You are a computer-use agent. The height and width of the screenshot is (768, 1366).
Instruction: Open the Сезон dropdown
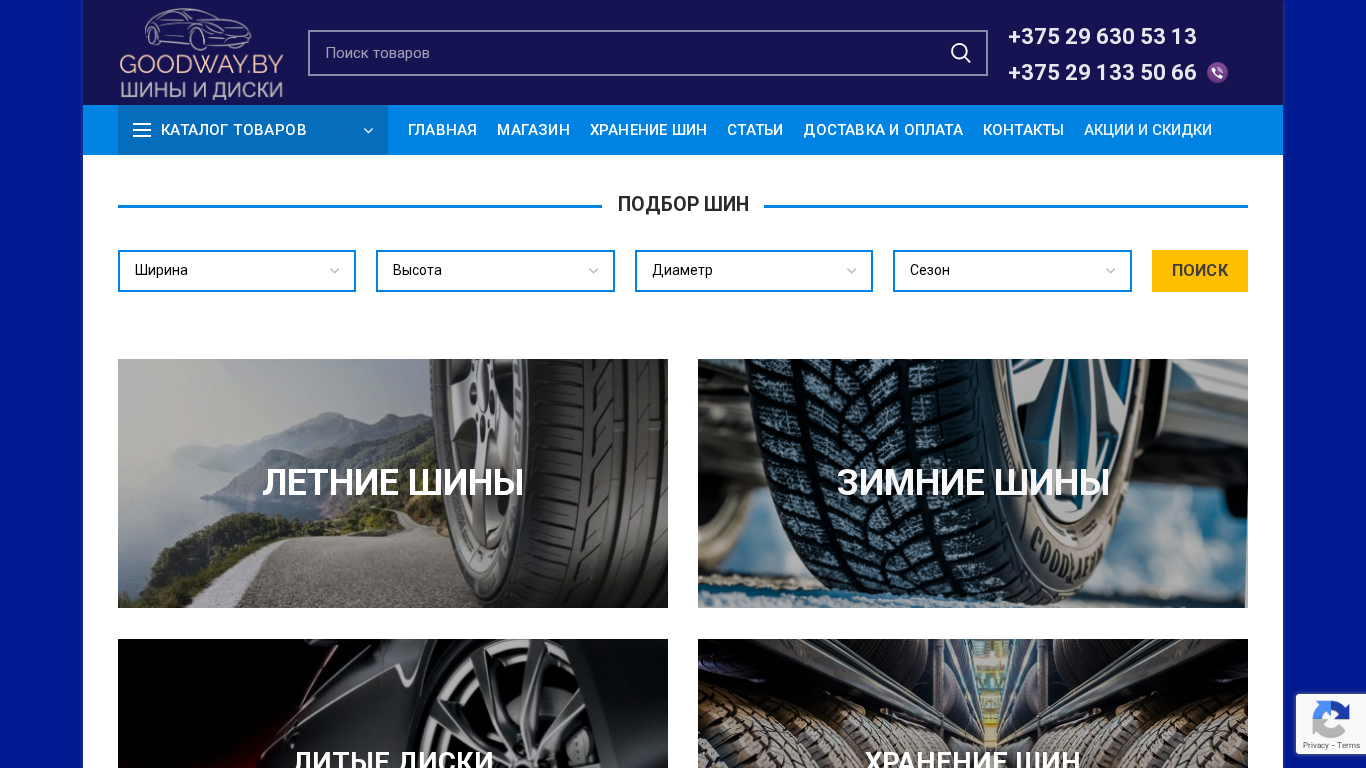pos(1012,271)
